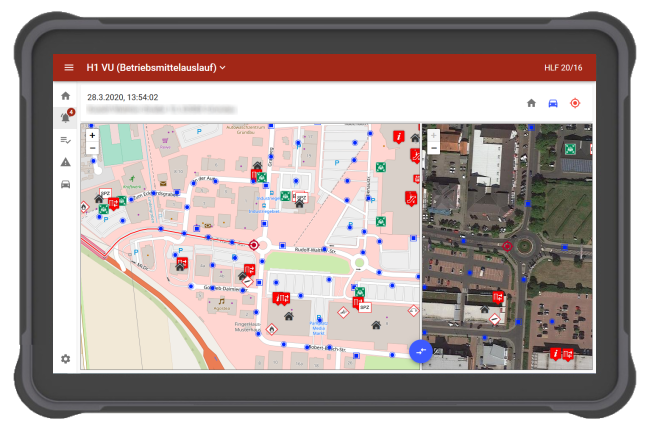The image size is (650, 439).
Task: Open the hamburger navigation menu
Action: [69, 68]
